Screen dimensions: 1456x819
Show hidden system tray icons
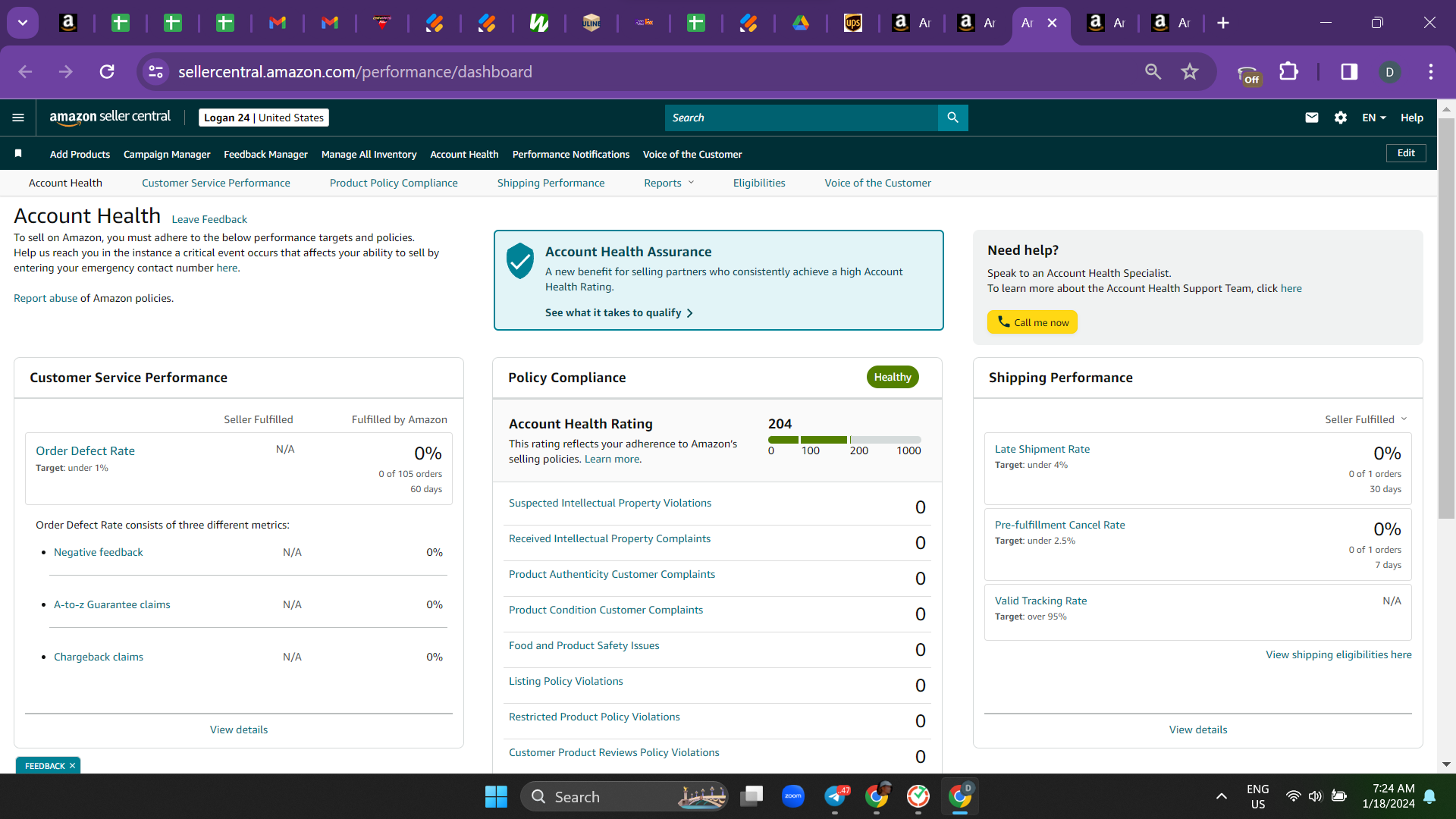click(x=1221, y=796)
